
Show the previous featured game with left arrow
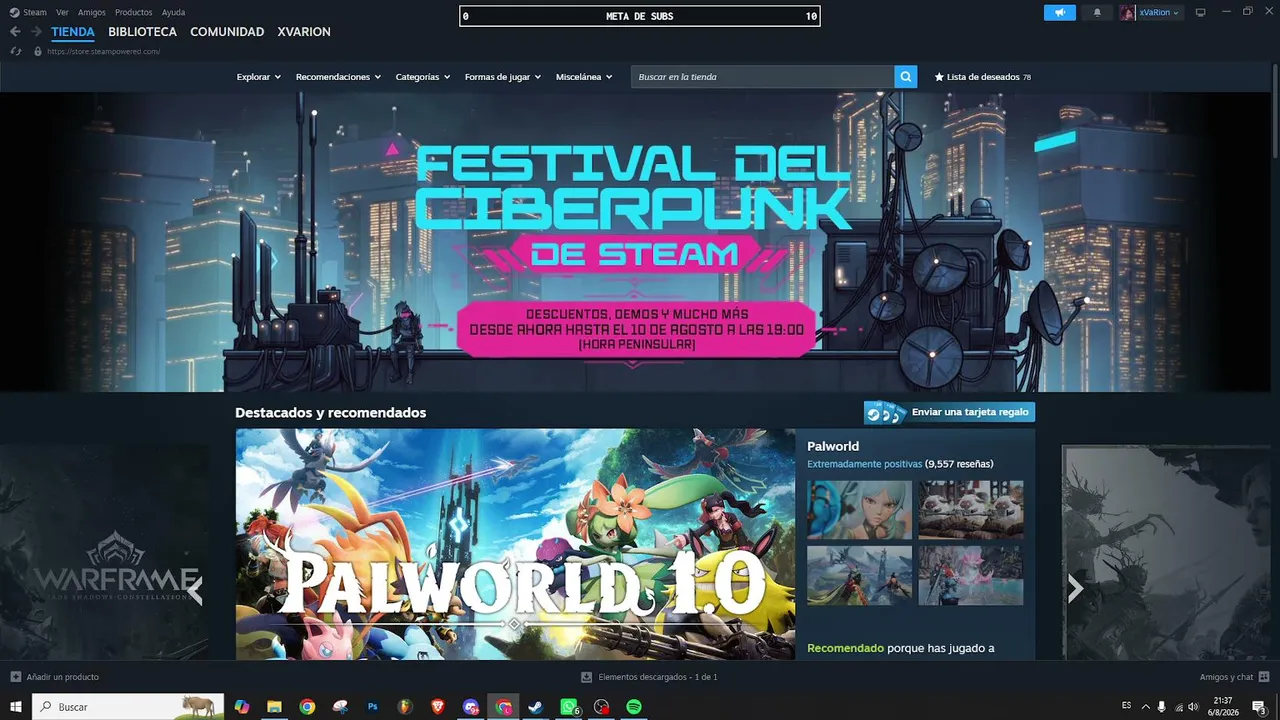pos(195,589)
